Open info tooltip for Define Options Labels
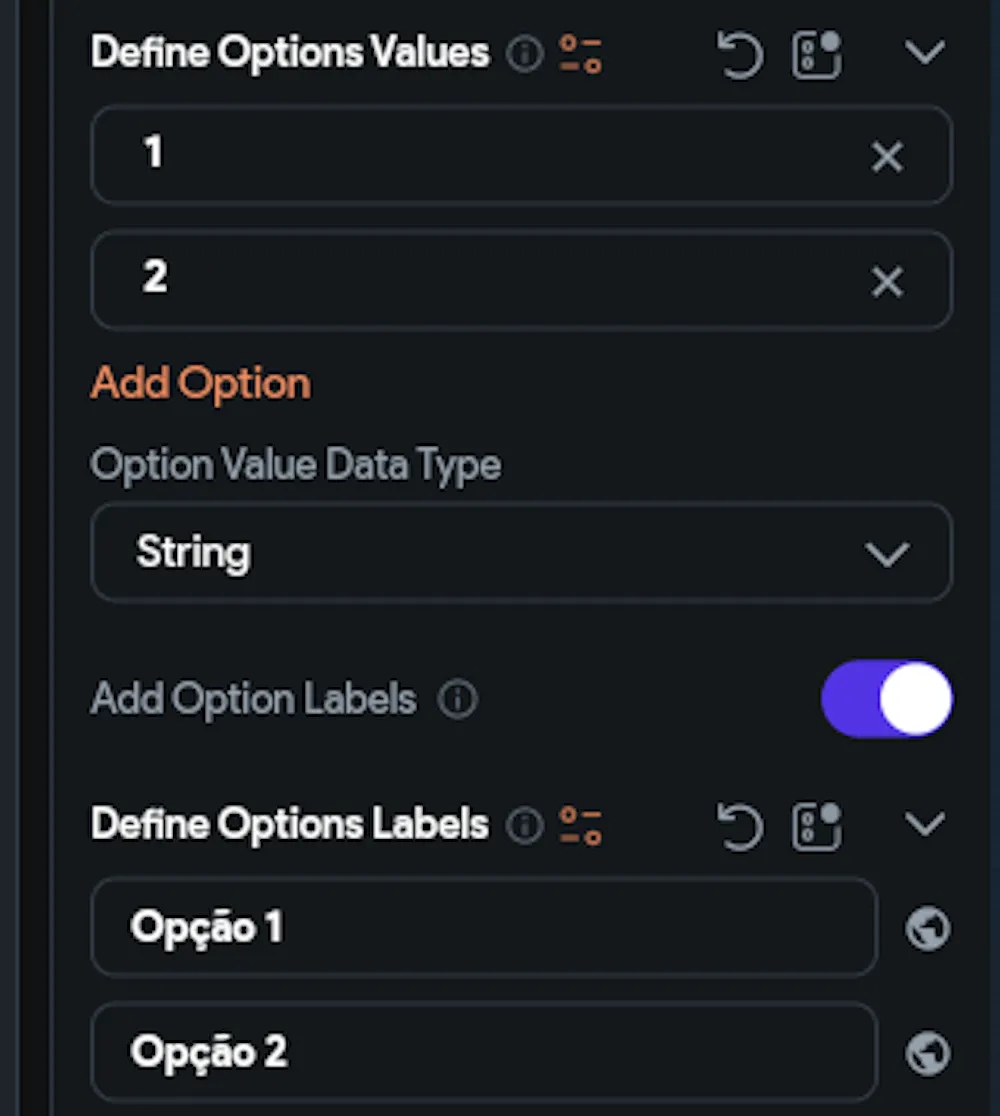 [x=525, y=826]
